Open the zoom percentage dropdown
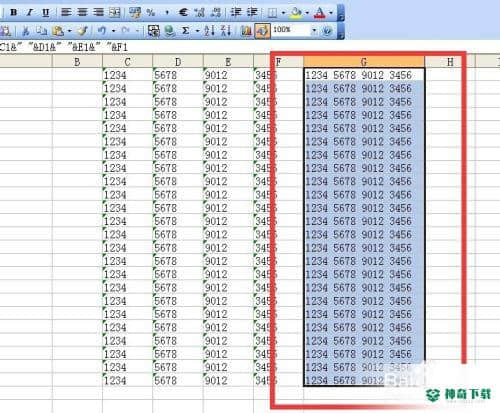The width and height of the screenshot is (500, 413). click(x=314, y=31)
